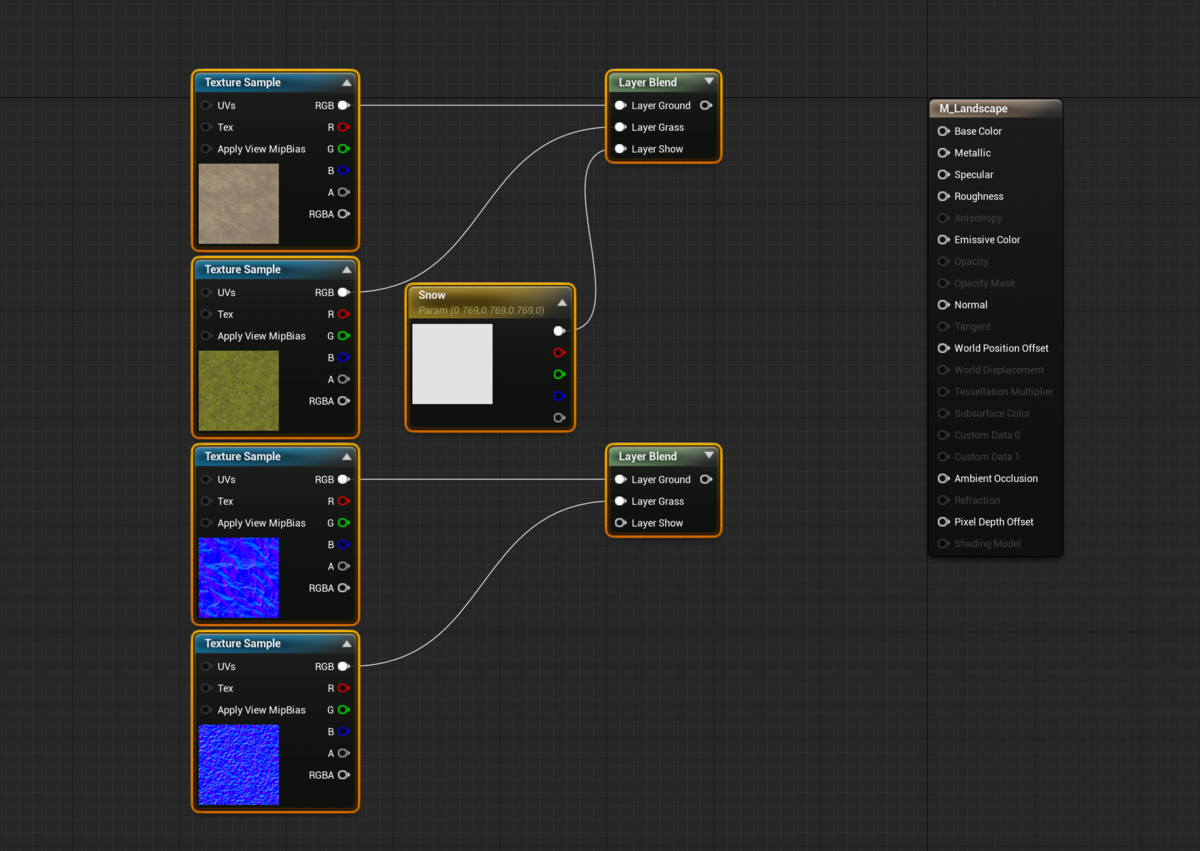This screenshot has height=851, width=1200.
Task: Click the Normal input pin on M_Landscape
Action: (x=943, y=305)
